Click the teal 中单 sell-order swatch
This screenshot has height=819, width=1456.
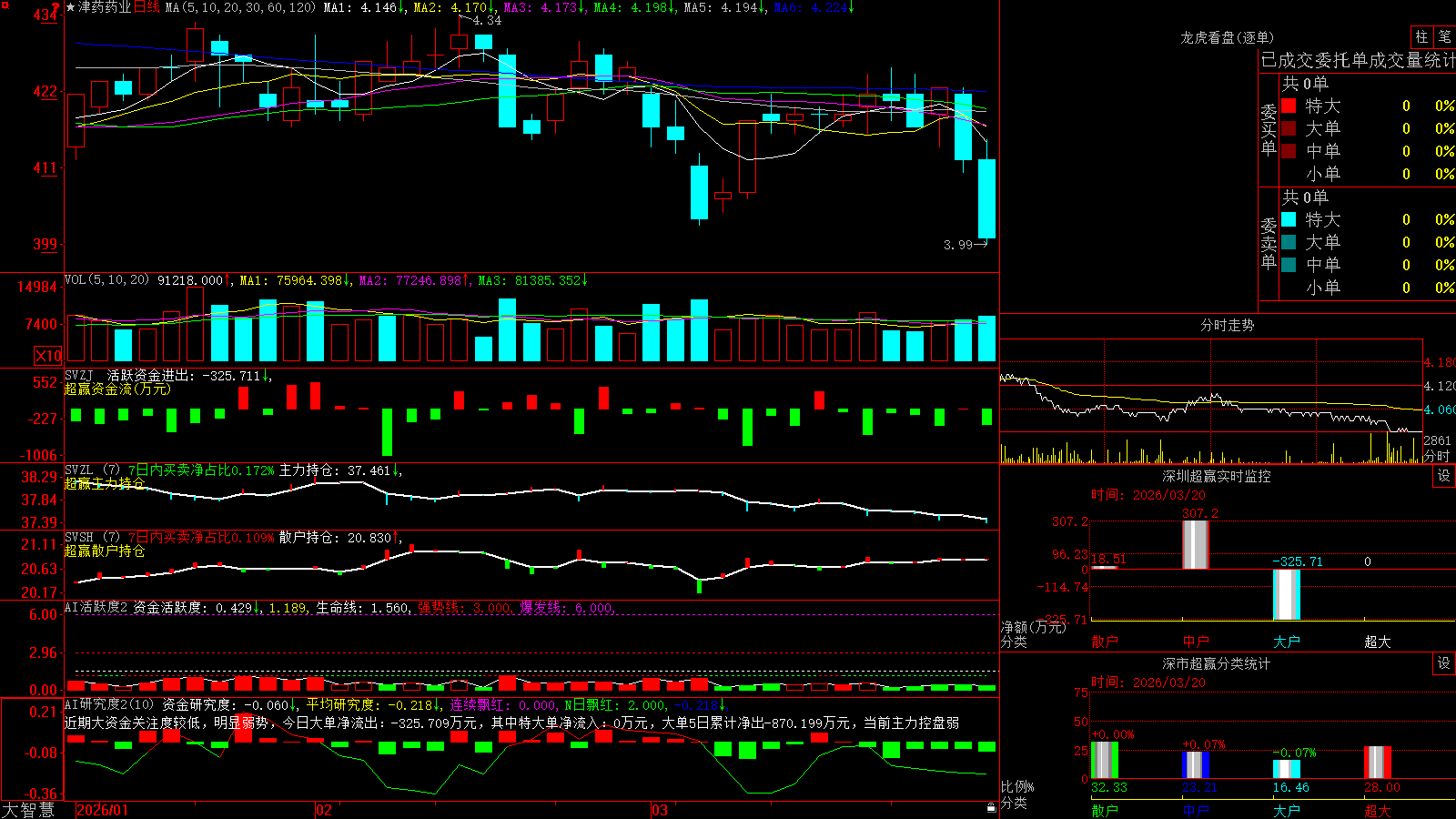(1289, 265)
